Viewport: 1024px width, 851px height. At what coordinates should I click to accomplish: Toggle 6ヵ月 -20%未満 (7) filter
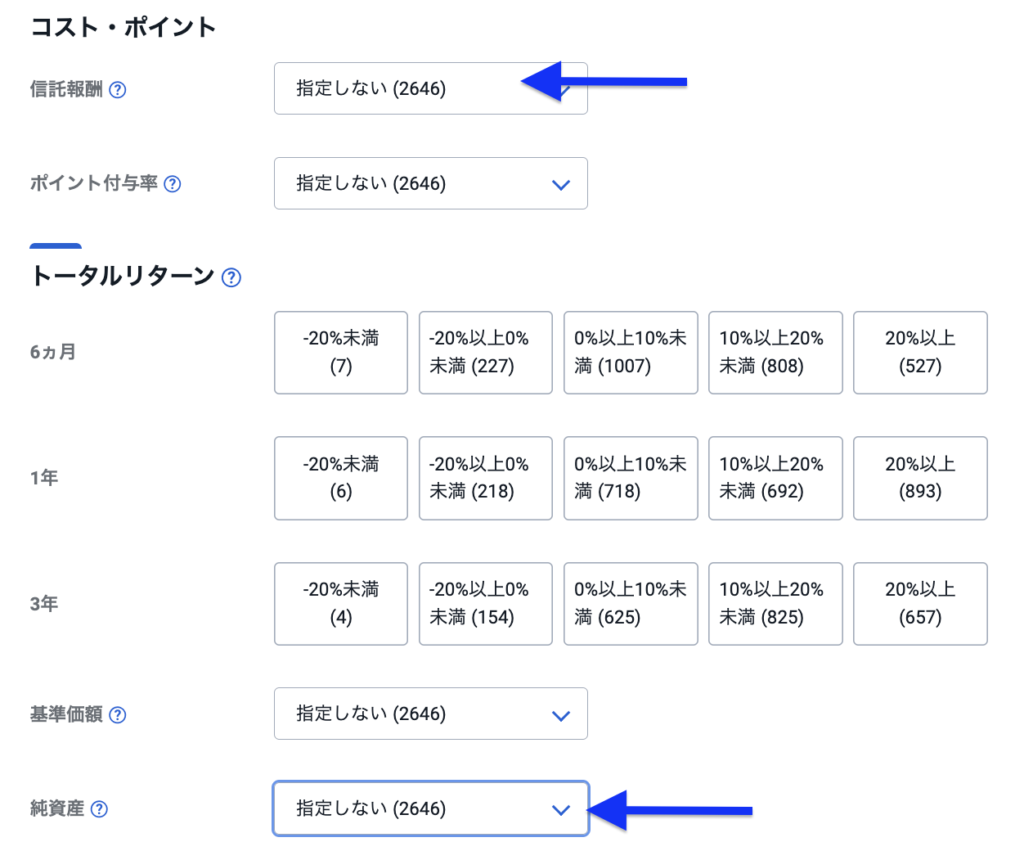341,352
